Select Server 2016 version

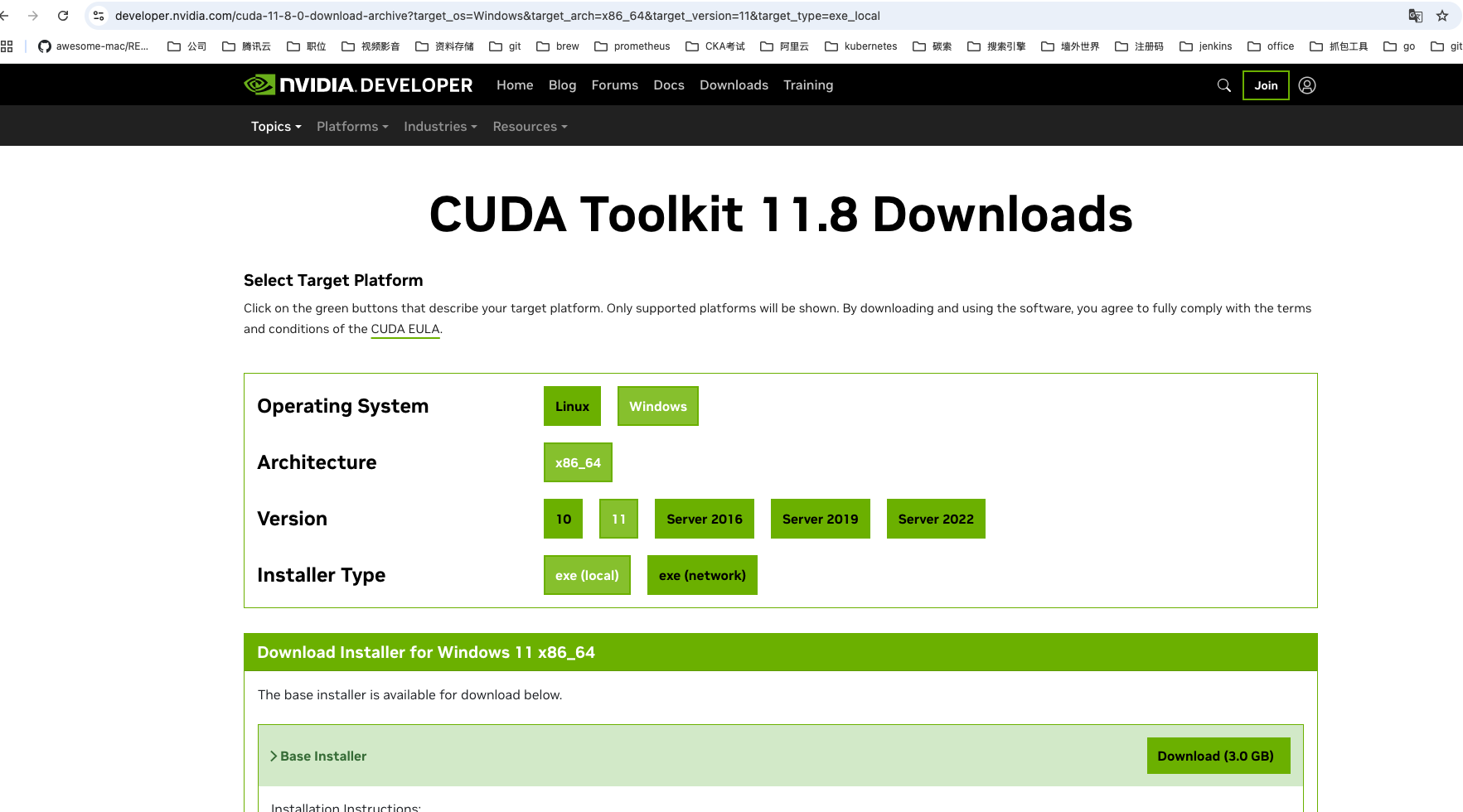tap(705, 519)
